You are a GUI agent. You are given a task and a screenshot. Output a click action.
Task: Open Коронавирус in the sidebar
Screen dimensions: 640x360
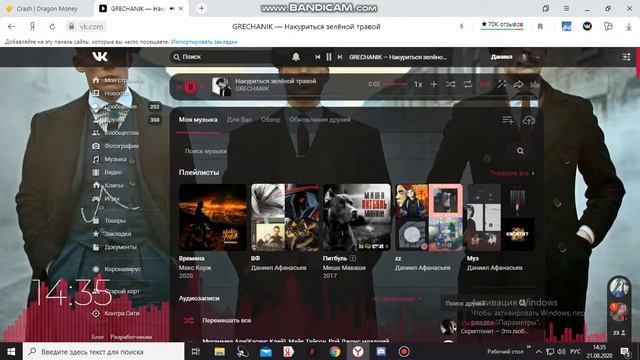(x=117, y=269)
